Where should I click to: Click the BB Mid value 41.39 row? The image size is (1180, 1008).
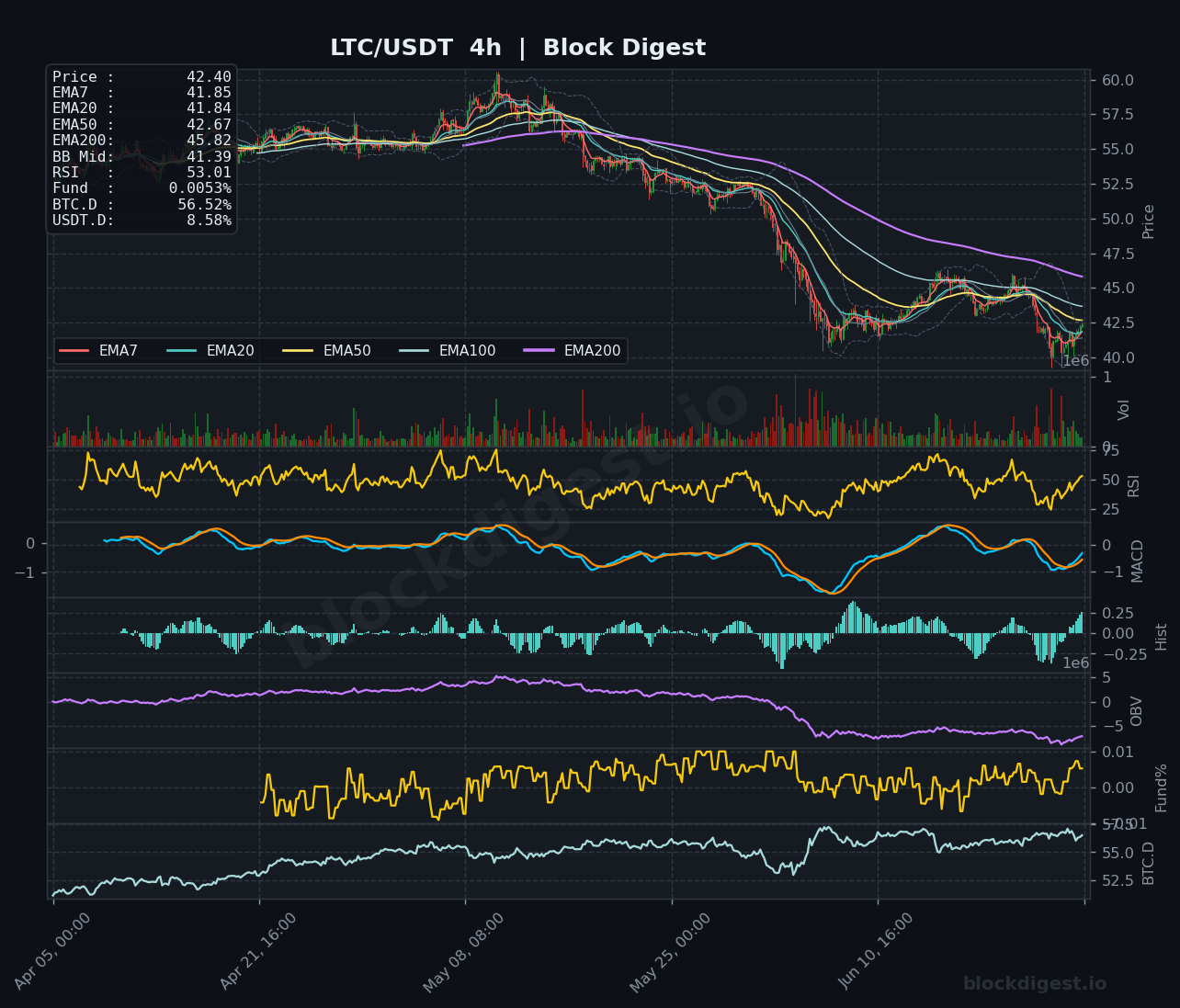(142, 157)
